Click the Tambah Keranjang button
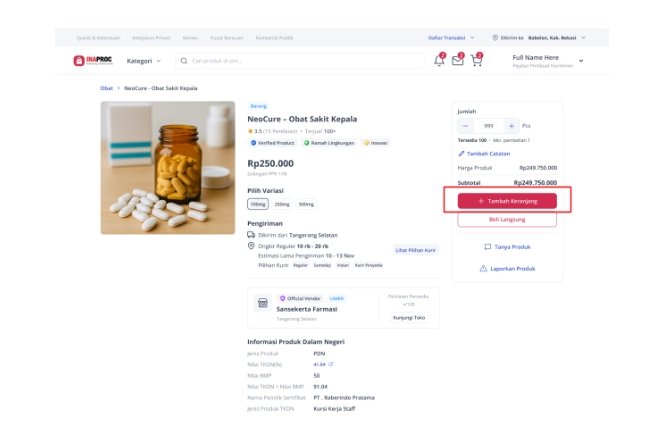This screenshot has height=424, width=657. pos(507,201)
